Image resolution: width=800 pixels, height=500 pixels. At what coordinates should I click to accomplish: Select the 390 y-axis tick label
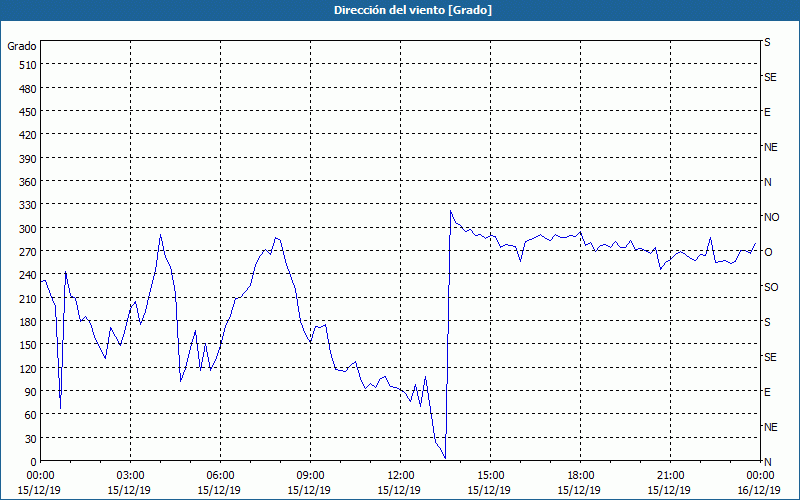point(28,159)
